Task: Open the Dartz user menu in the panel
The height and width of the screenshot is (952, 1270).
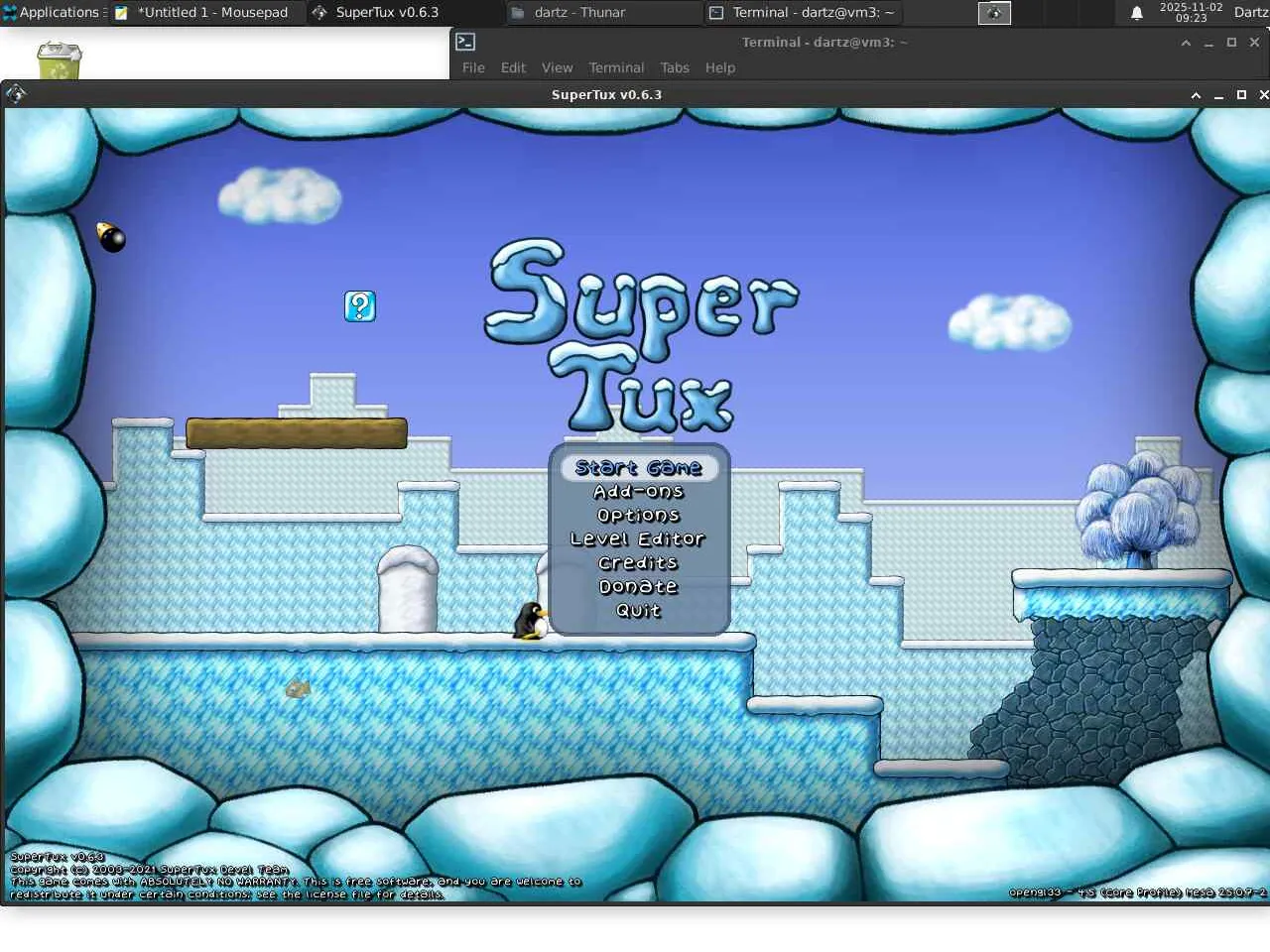Action: tap(1250, 13)
